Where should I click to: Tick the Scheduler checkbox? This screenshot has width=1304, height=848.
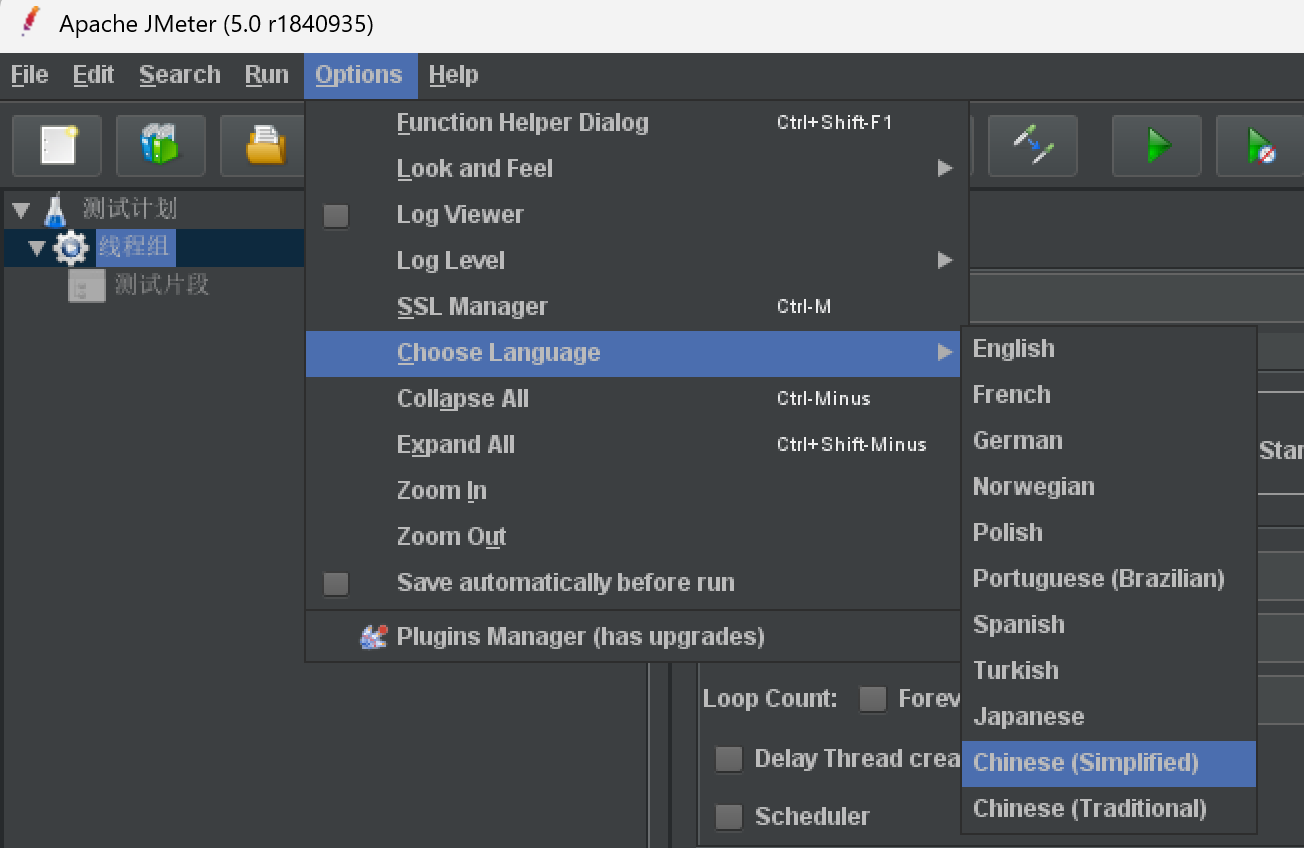click(x=729, y=817)
